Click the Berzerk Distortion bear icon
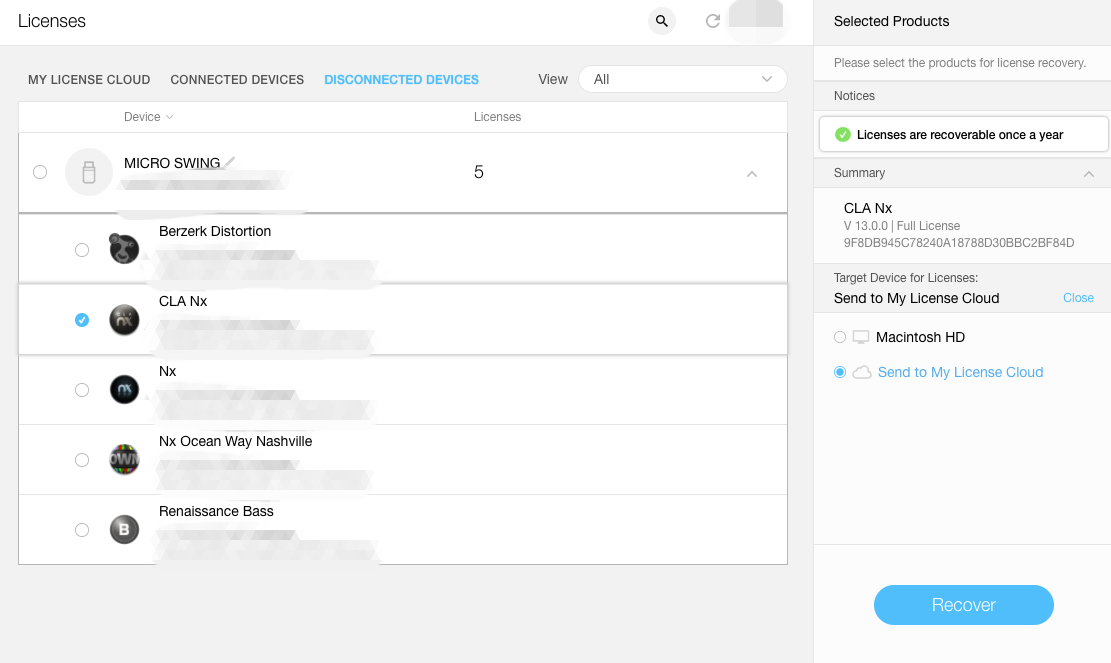The width and height of the screenshot is (1111, 663). point(124,249)
